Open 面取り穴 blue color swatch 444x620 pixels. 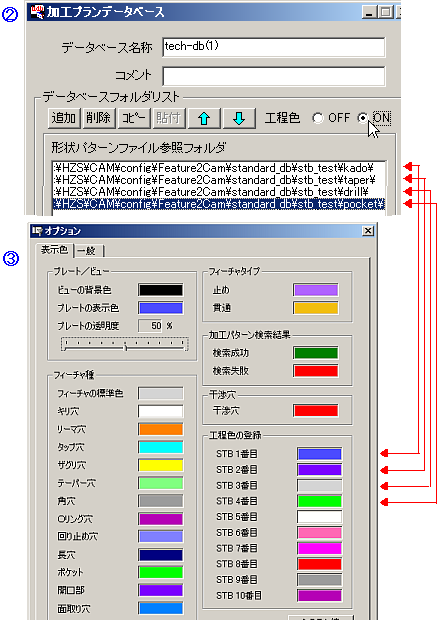point(161,608)
